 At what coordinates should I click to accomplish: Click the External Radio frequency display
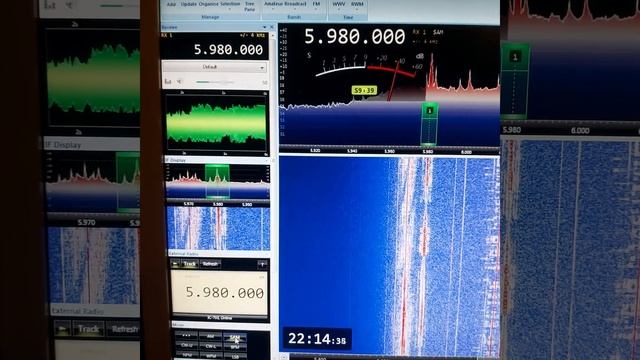click(x=219, y=293)
